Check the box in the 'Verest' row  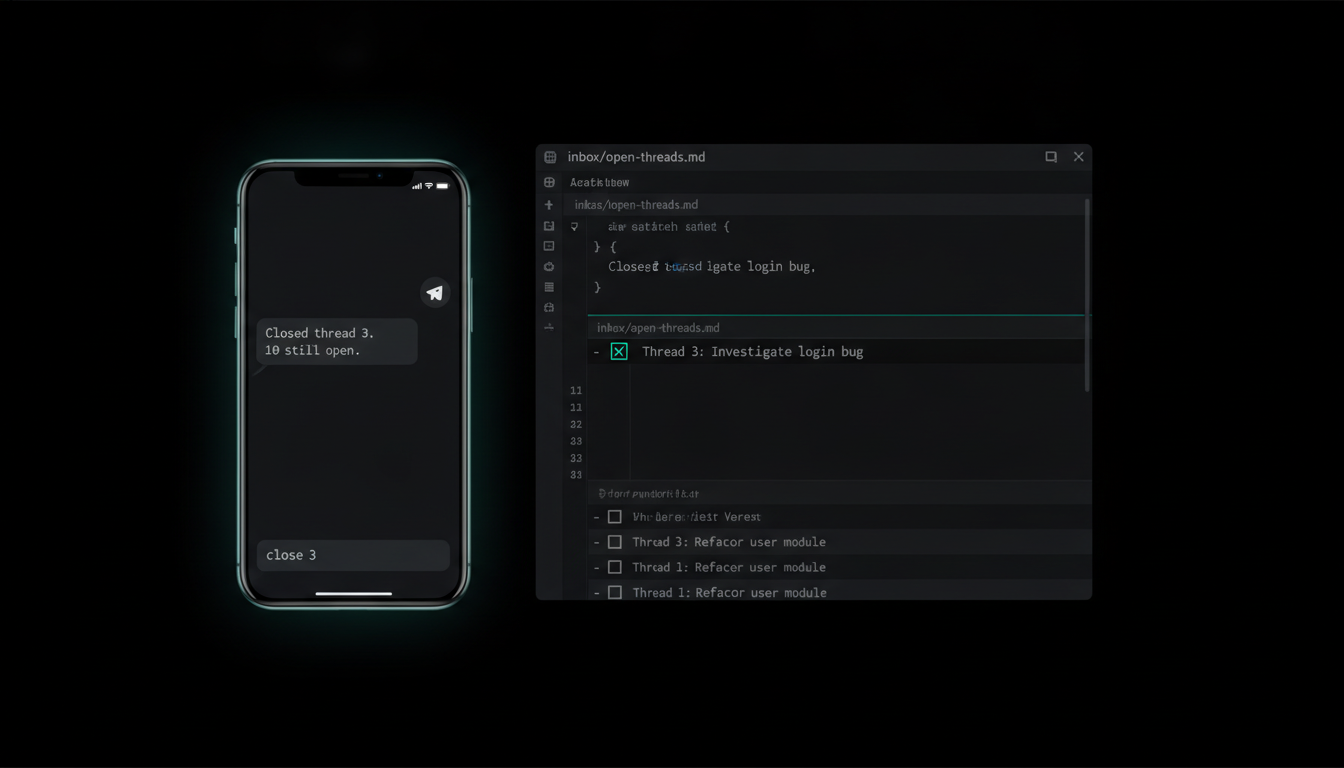click(x=615, y=517)
